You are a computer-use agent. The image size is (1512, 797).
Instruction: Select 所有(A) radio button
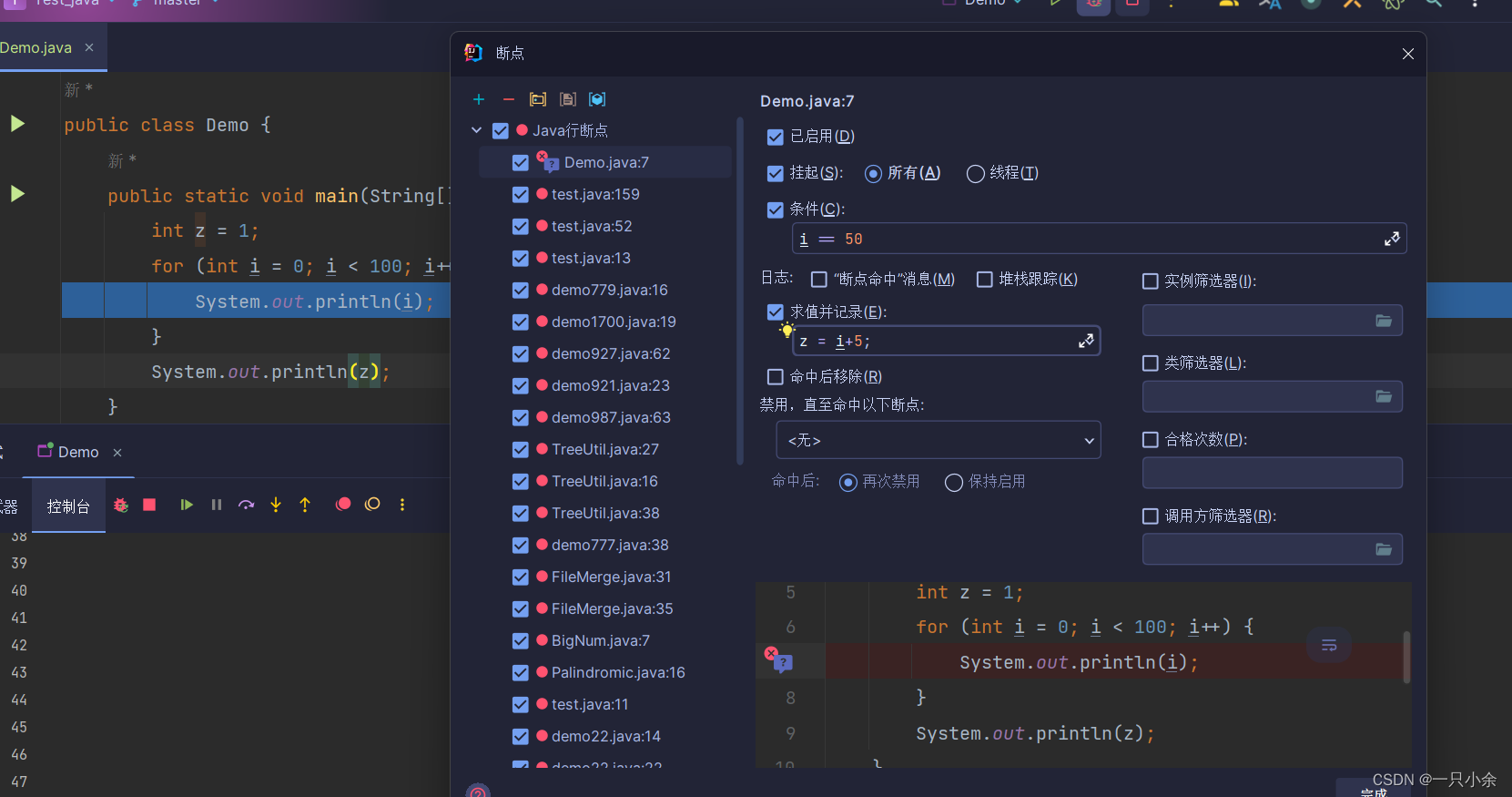click(x=874, y=174)
